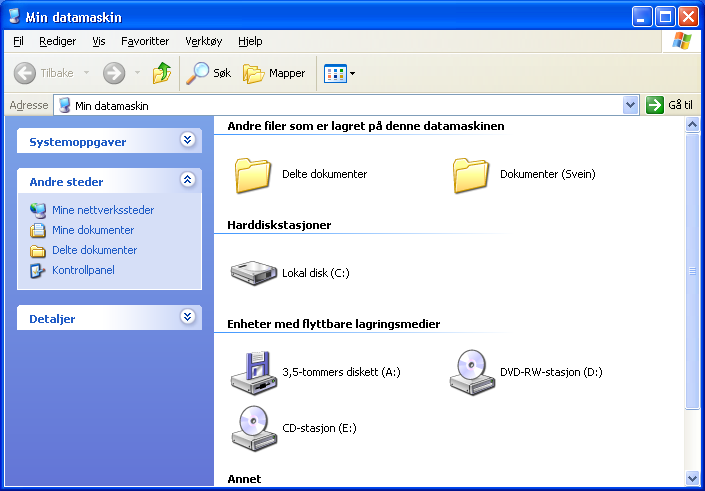Click the Mine nettverkssteder network icon
Image resolution: width=705 pixels, height=491 pixels.
tap(38, 210)
